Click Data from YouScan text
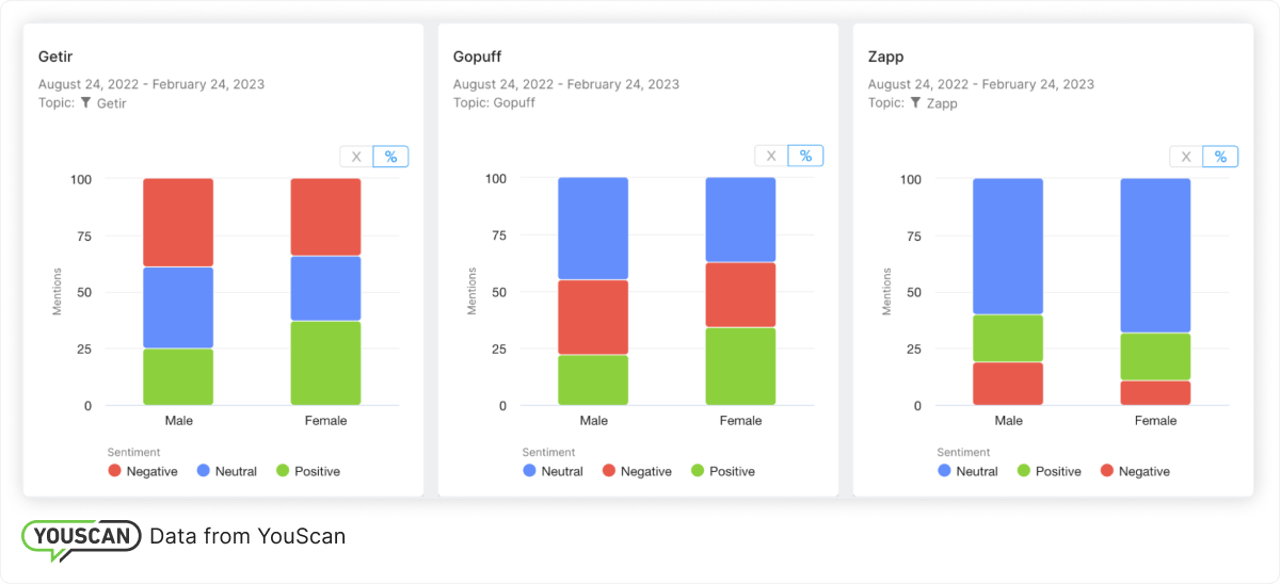 click(x=248, y=536)
